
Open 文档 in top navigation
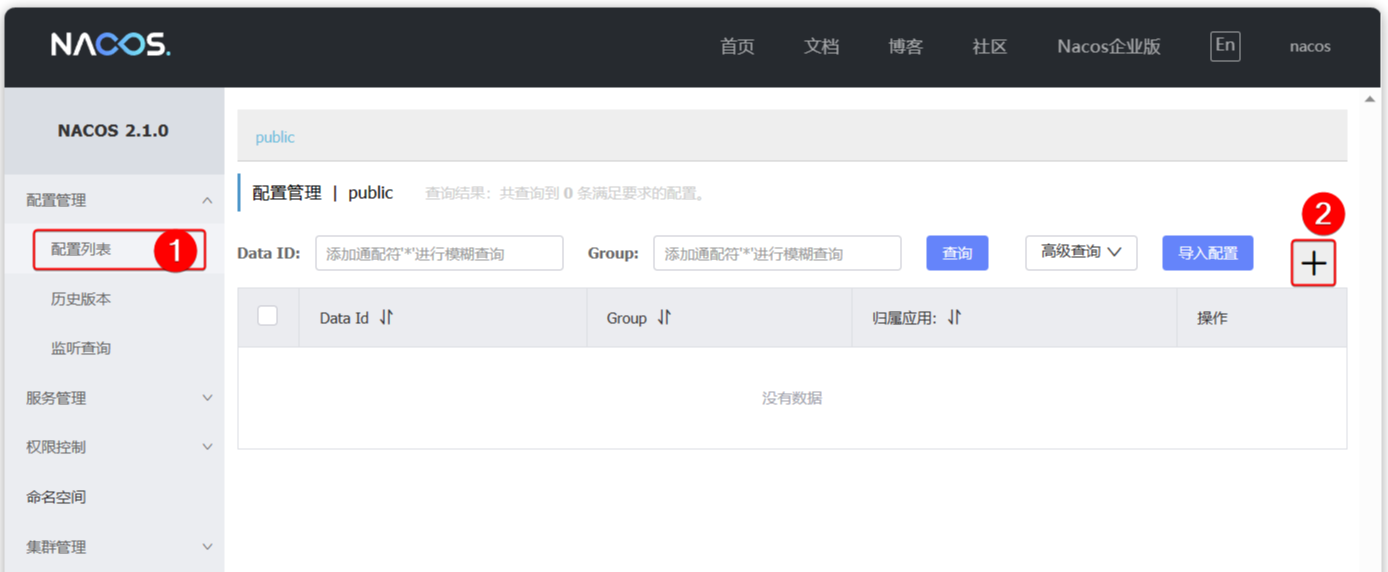coord(821,46)
